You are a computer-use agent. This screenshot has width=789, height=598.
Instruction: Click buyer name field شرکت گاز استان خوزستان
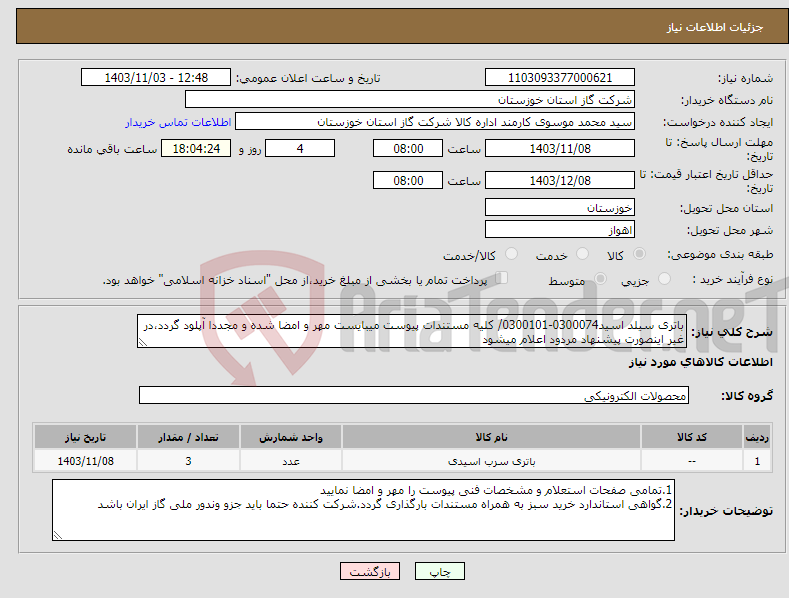410,100
